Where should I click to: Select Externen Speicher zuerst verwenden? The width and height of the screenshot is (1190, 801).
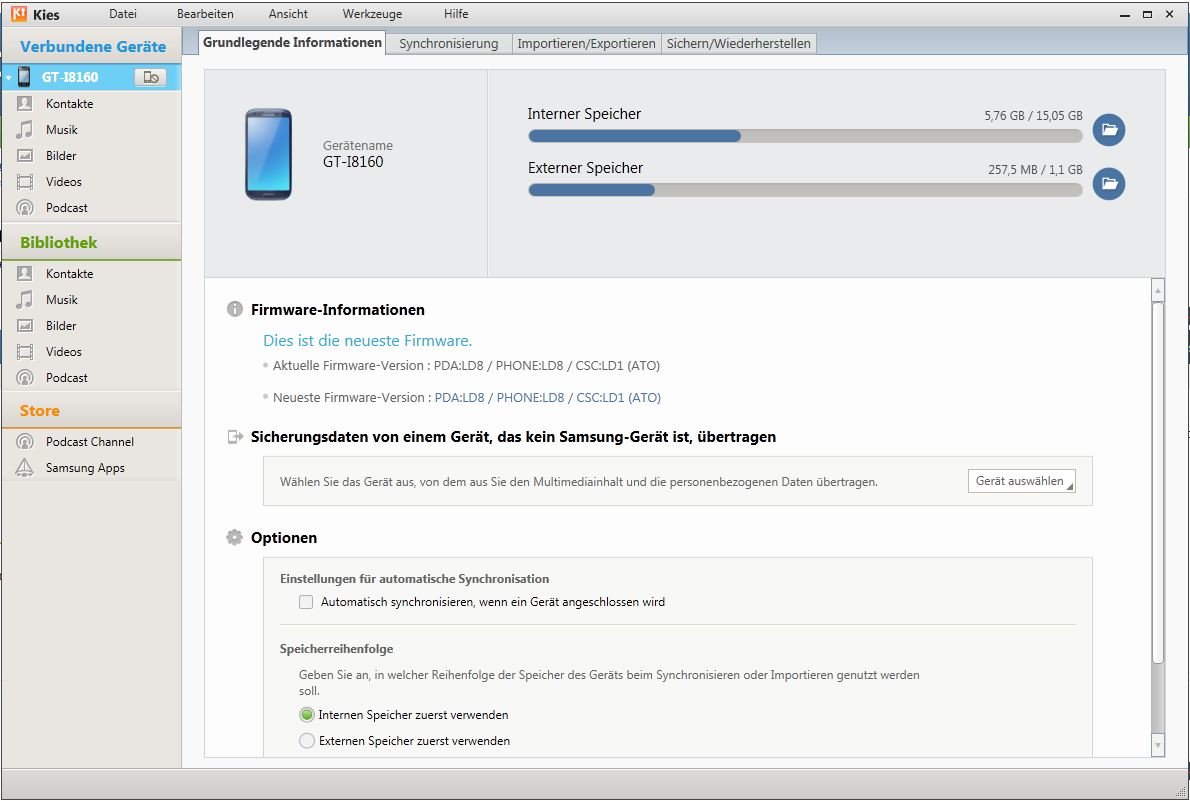(307, 740)
